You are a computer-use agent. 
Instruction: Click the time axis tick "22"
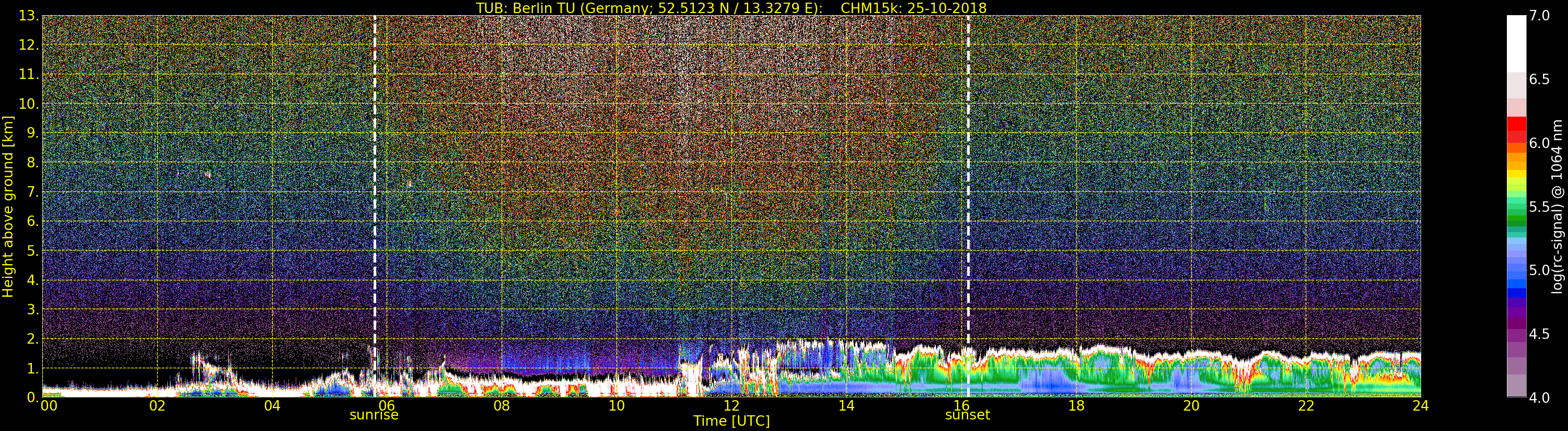coord(1306,406)
